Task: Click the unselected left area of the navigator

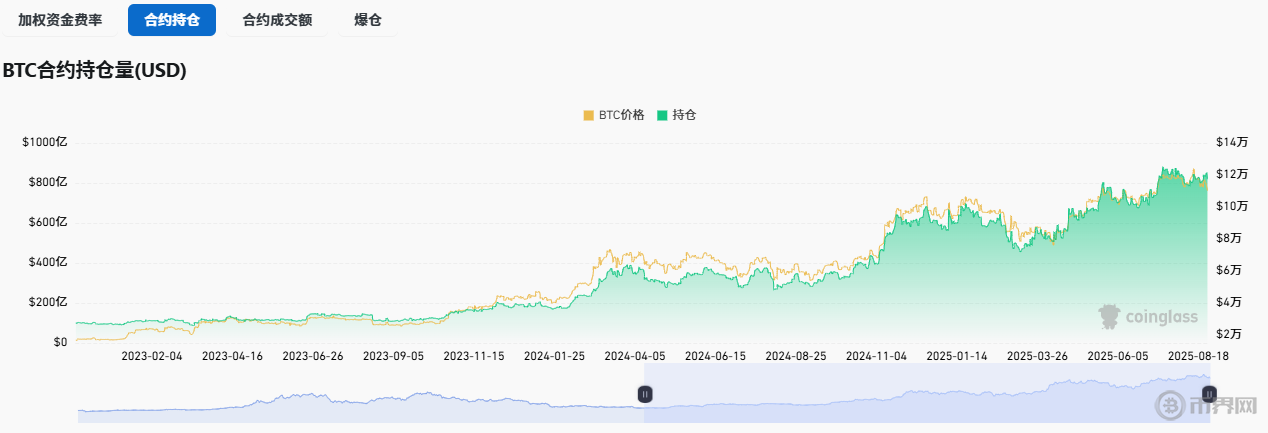Action: [x=360, y=400]
